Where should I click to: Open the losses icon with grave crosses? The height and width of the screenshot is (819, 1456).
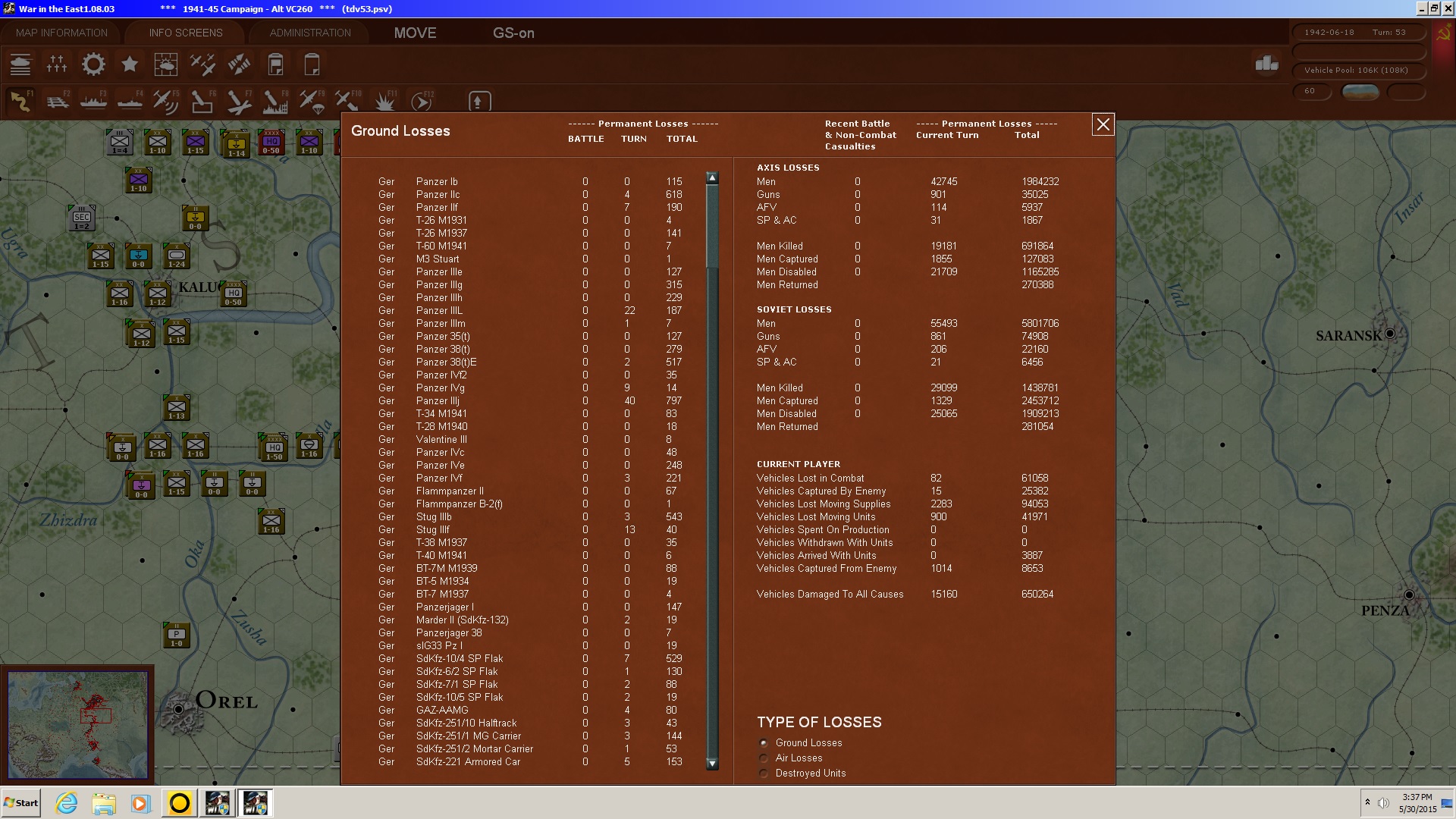(57, 64)
